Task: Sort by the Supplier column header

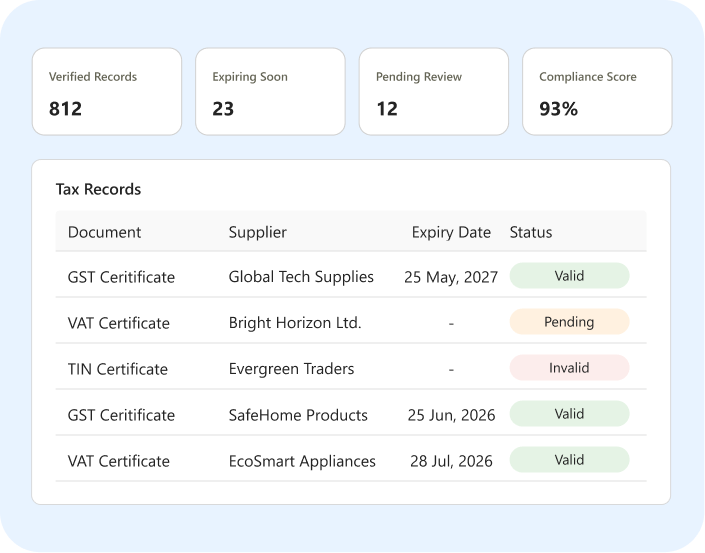Action: coord(258,232)
